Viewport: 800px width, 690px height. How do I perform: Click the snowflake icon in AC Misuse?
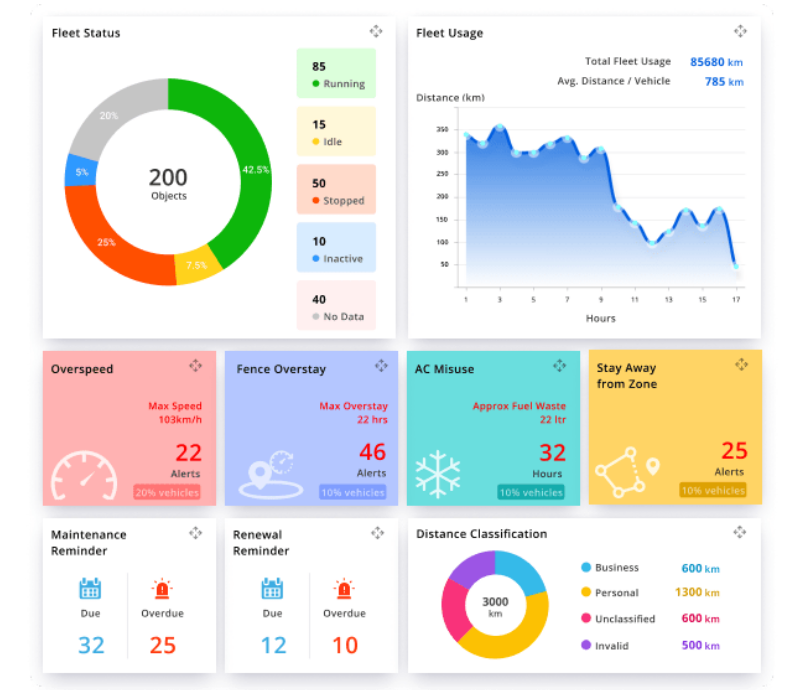[437, 474]
